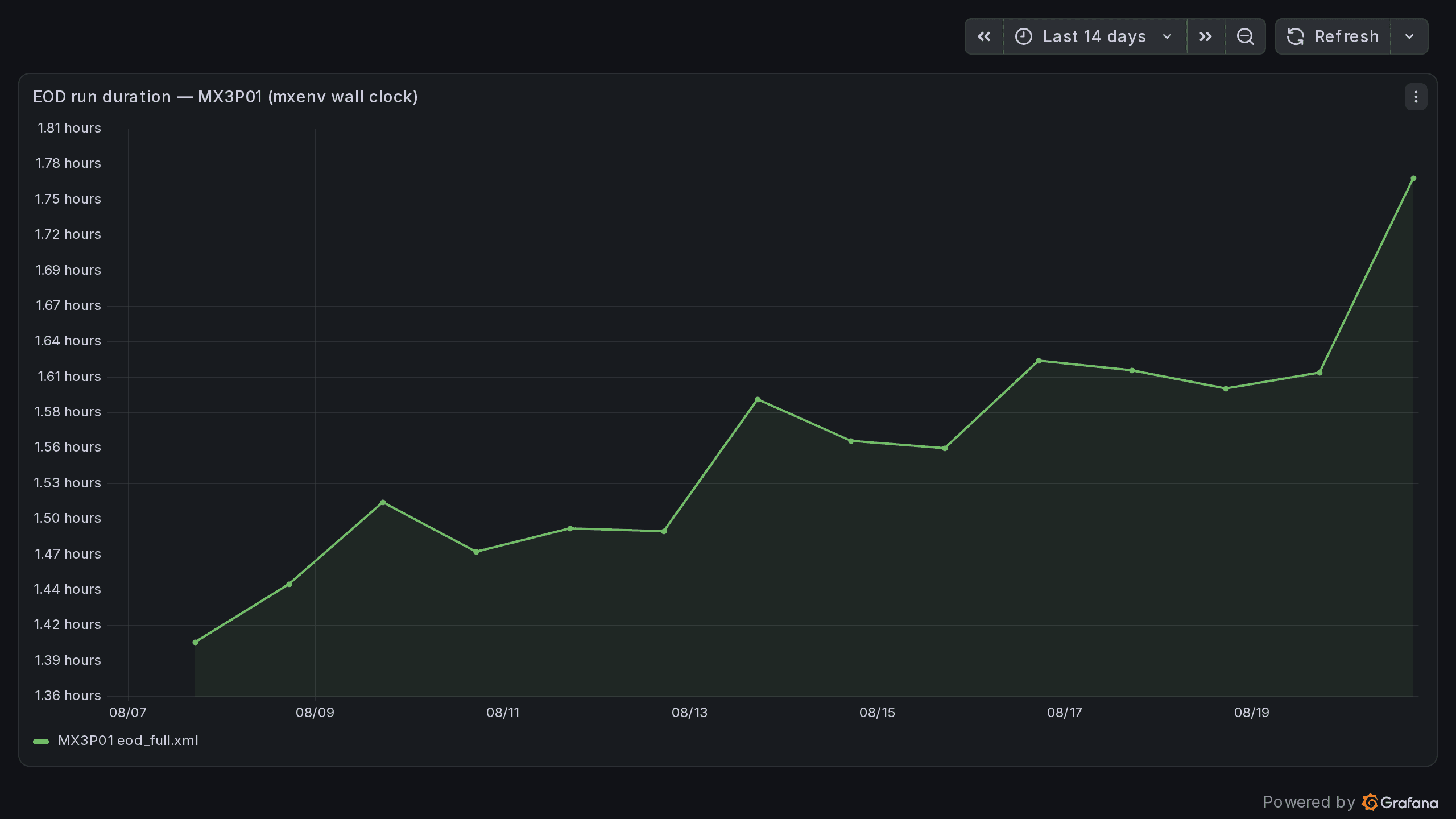
Task: Open the Last 14 days time picker
Action: click(x=1095, y=36)
